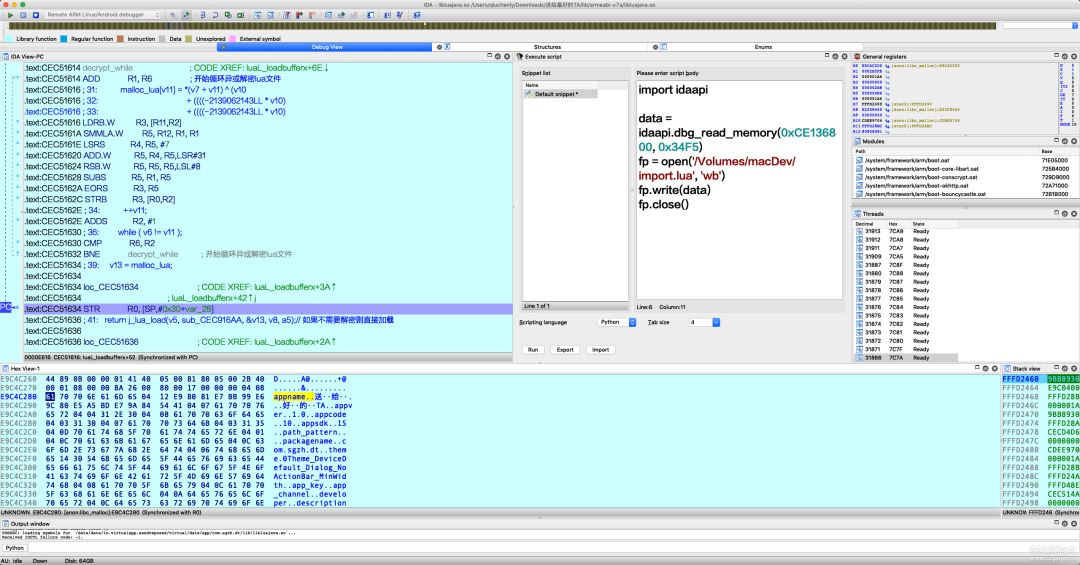The image size is (1080, 565).
Task: Click the Terminate process stop icon
Action: click(37, 15)
